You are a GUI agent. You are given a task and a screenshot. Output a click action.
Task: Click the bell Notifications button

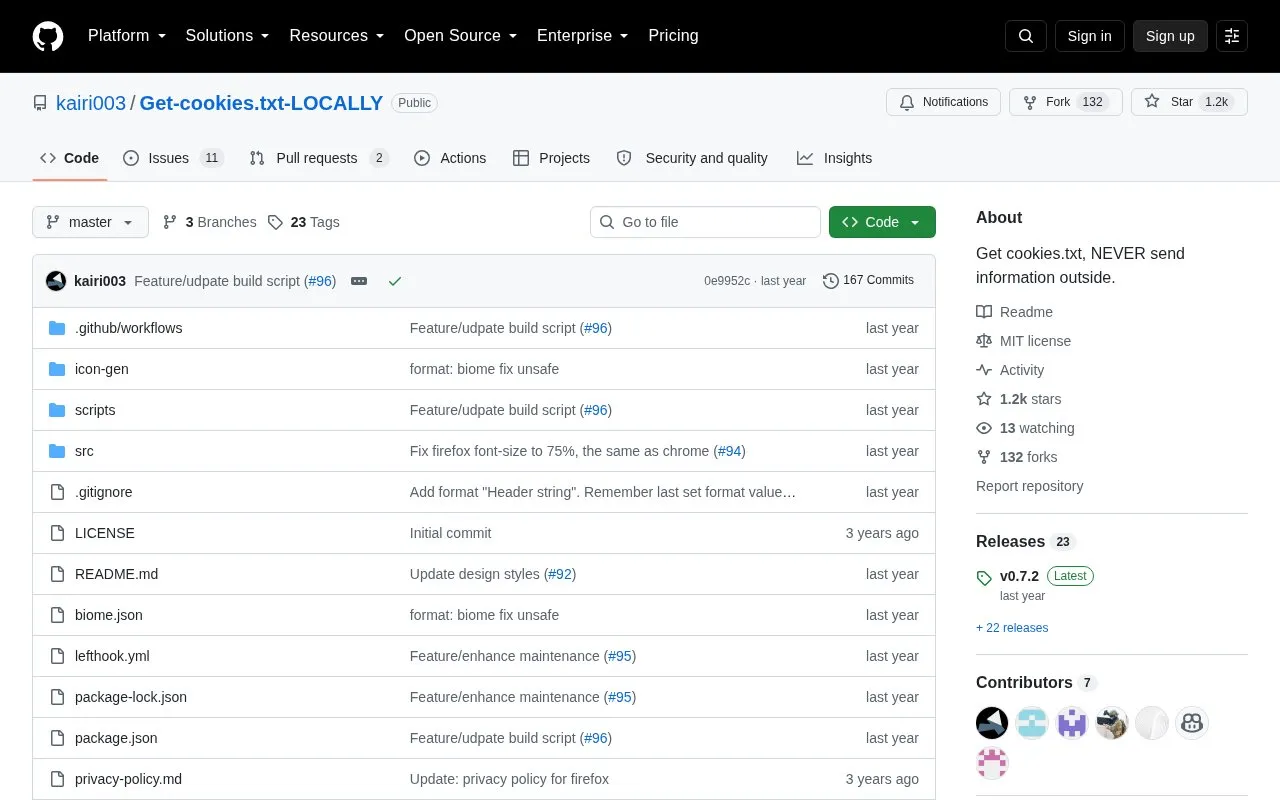click(x=943, y=102)
